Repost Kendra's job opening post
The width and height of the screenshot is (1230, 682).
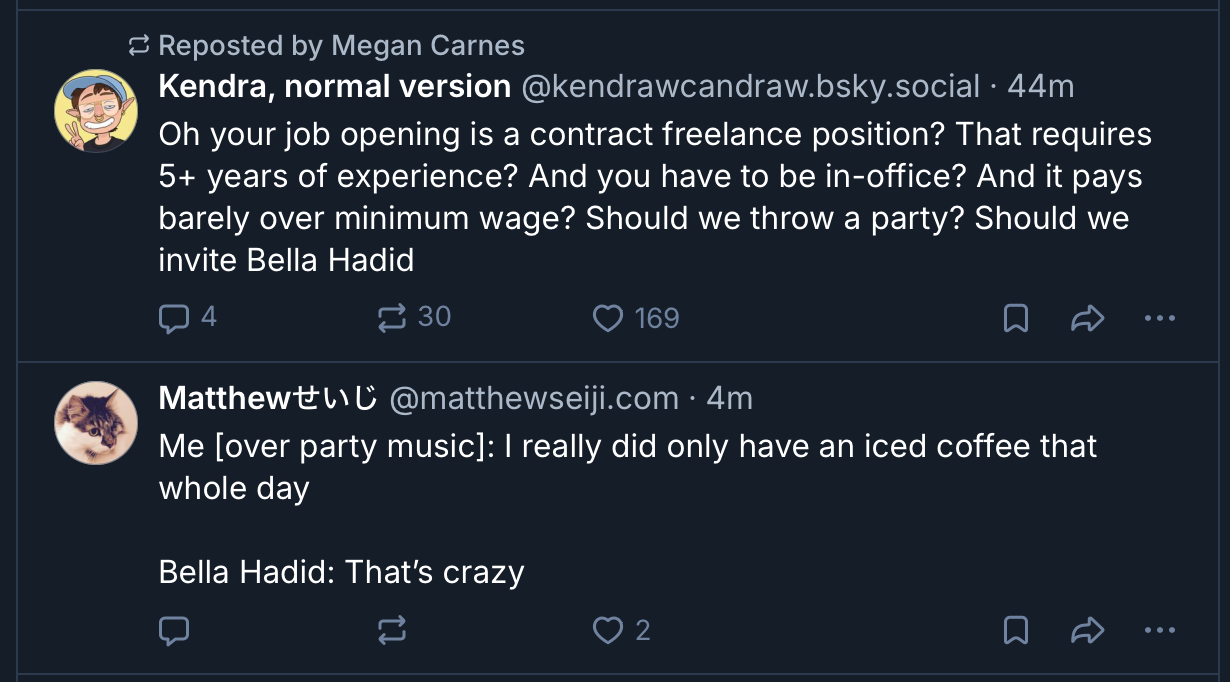pyautogui.click(x=392, y=318)
